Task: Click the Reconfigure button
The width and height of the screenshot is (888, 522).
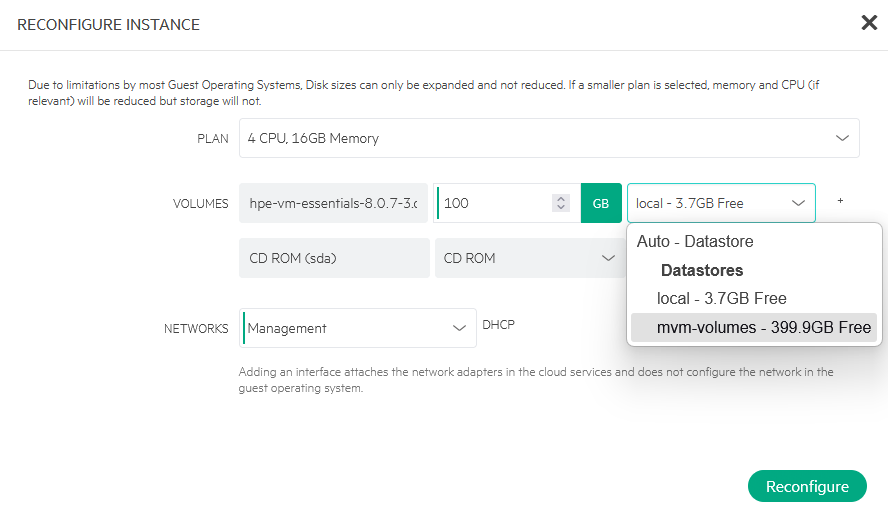Action: pos(806,486)
